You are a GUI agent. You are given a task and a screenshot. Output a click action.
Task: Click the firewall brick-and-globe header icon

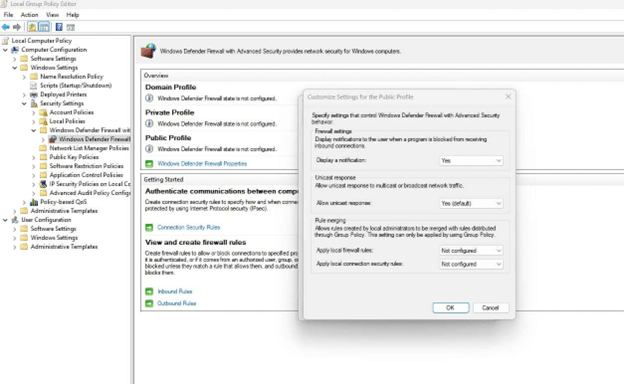[148, 51]
